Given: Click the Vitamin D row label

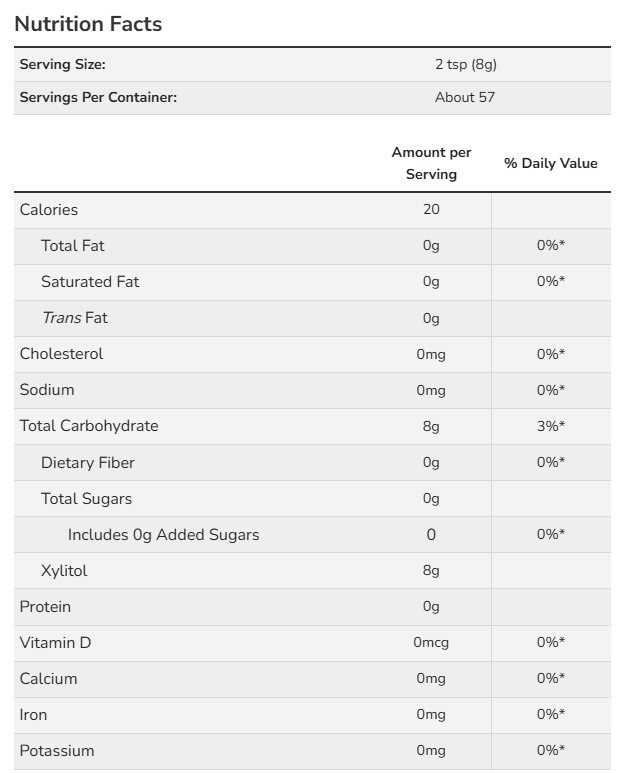Looking at the screenshot, I should point(55,643).
